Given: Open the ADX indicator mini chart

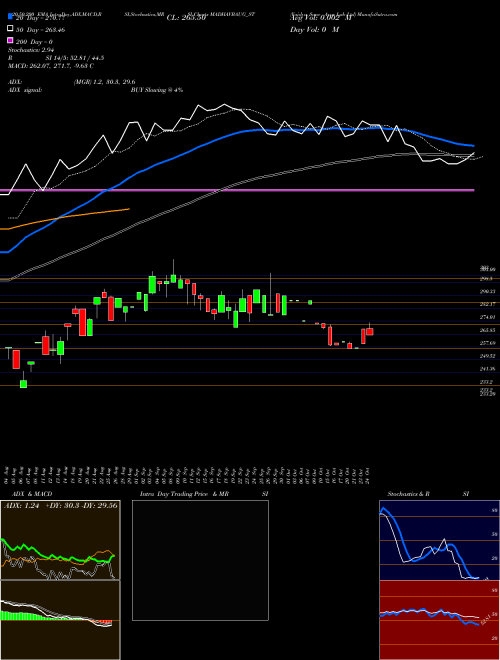Looking at the screenshot, I should (x=60, y=540).
